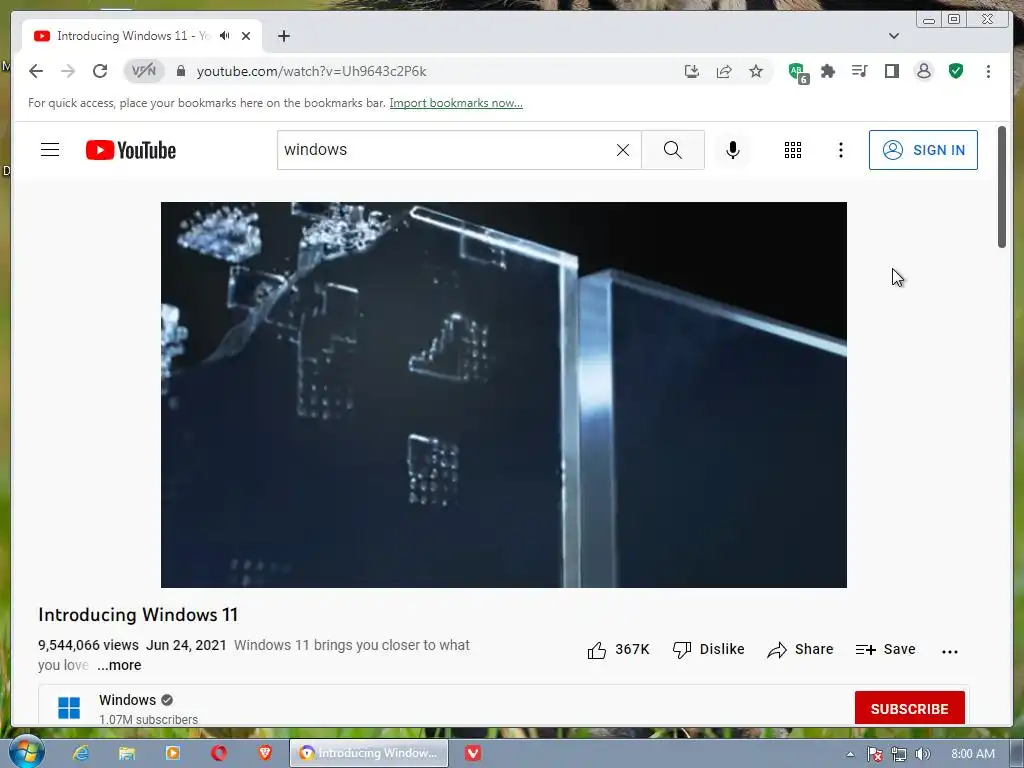Close the Introducing Windows 11 tab
This screenshot has width=1024, height=768.
coord(246,36)
